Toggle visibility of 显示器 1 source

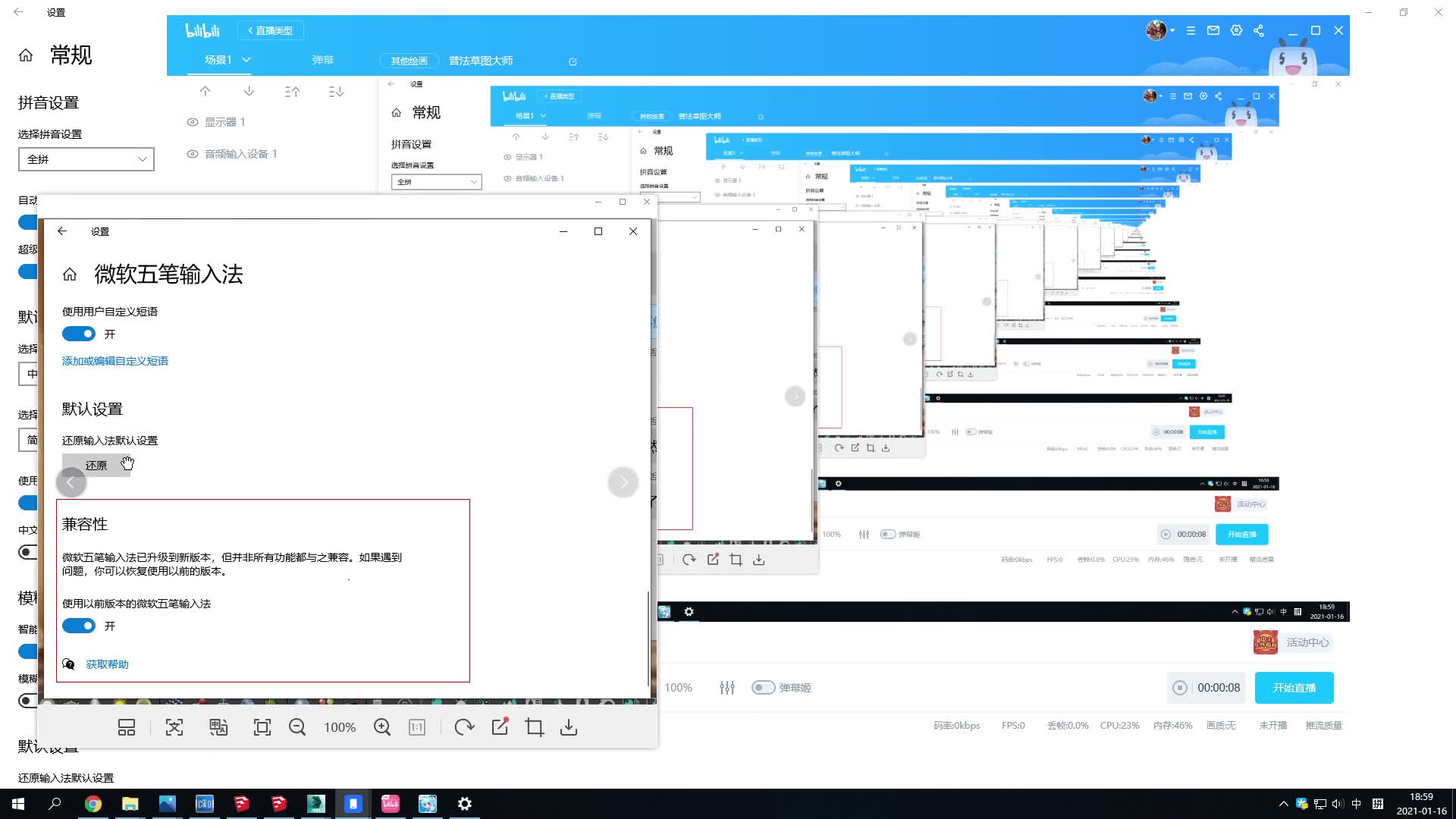tap(193, 122)
